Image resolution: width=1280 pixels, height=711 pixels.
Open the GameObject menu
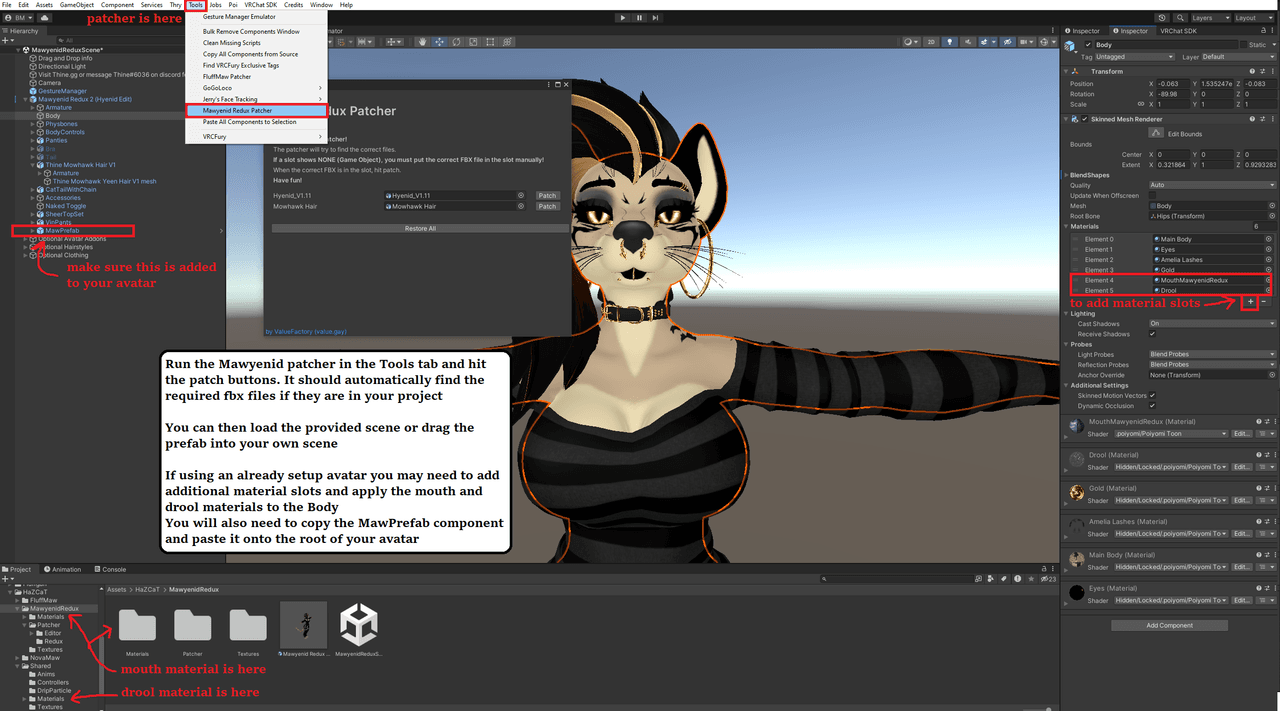76,5
